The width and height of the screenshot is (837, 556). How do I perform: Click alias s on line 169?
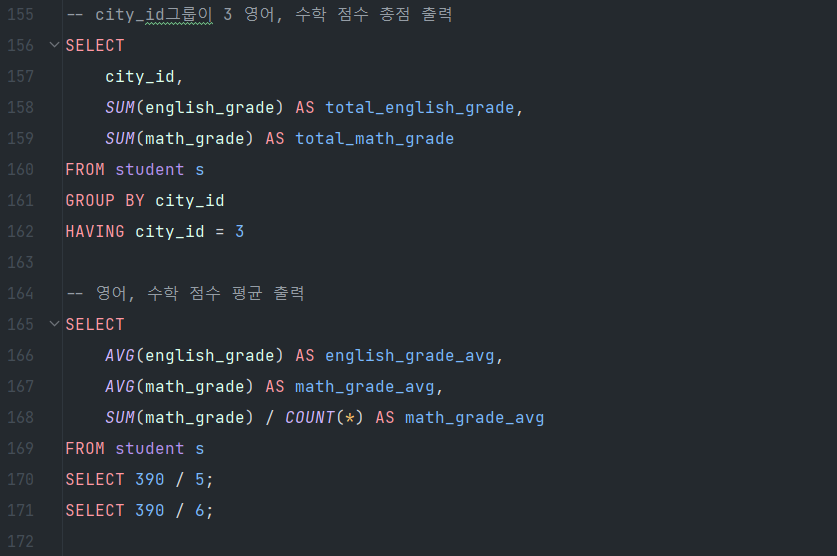200,449
